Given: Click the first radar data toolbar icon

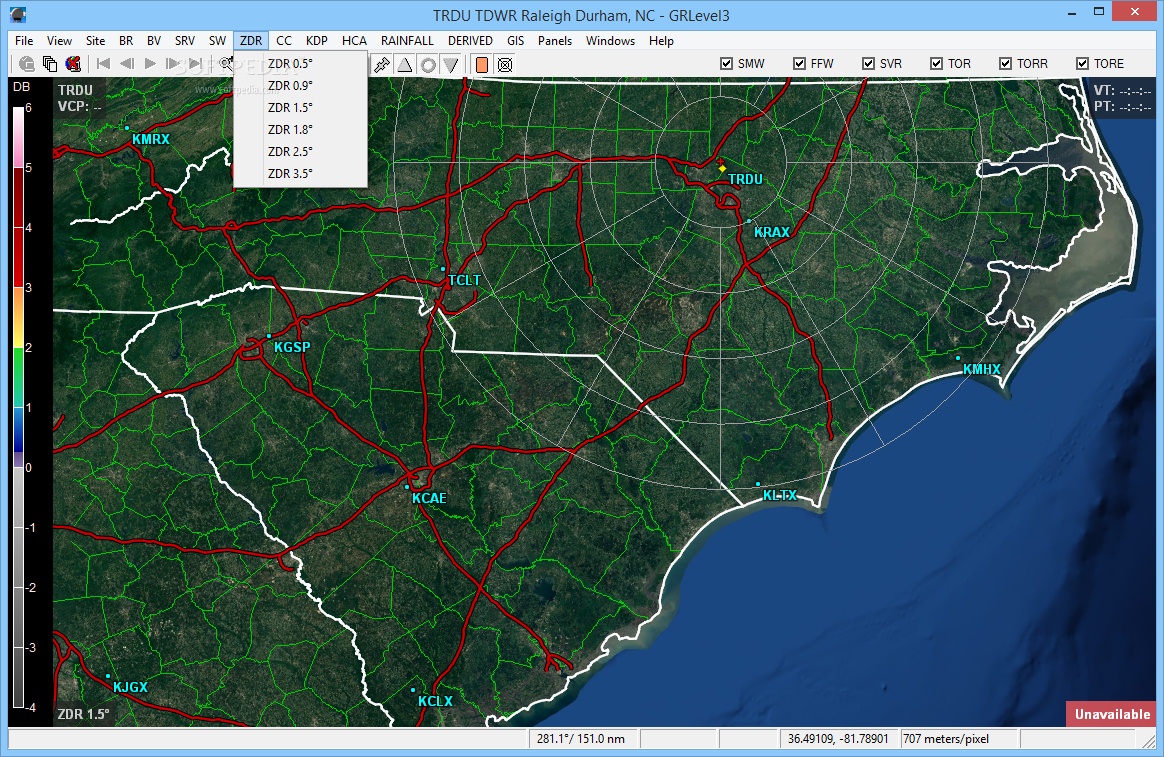Looking at the screenshot, I should point(27,64).
